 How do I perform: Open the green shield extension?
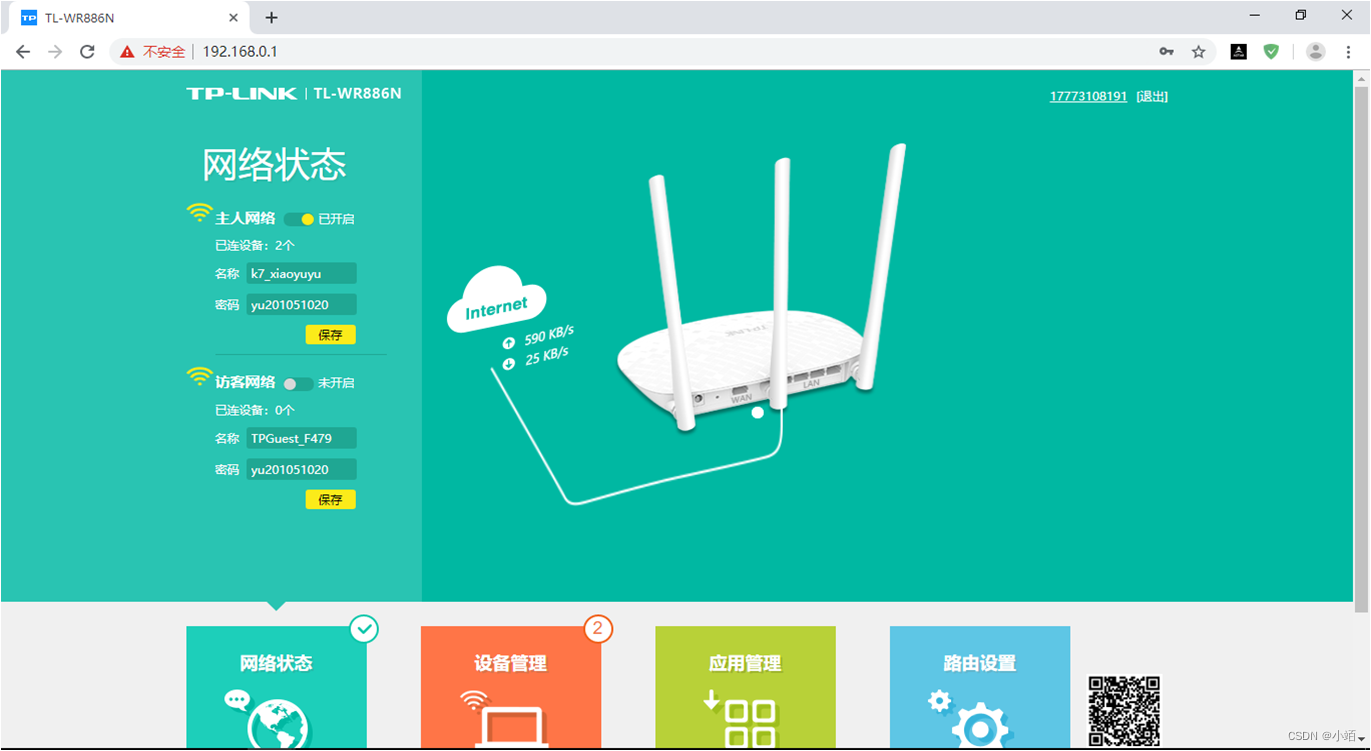(1271, 51)
